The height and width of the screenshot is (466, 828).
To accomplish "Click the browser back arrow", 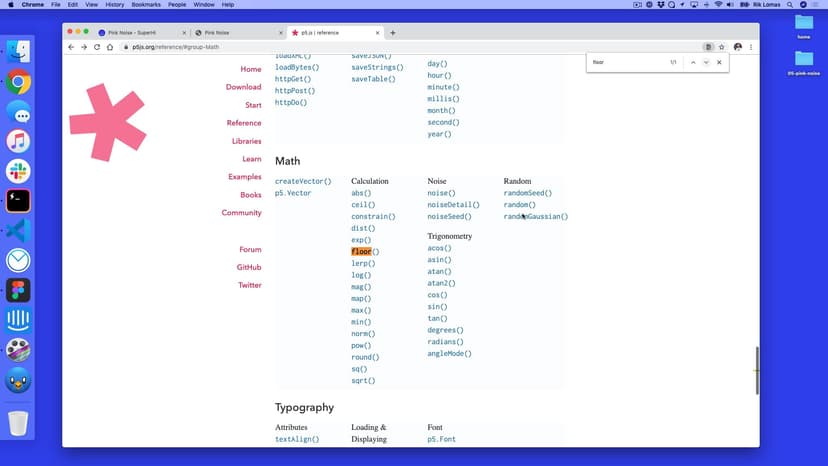I will point(71,47).
